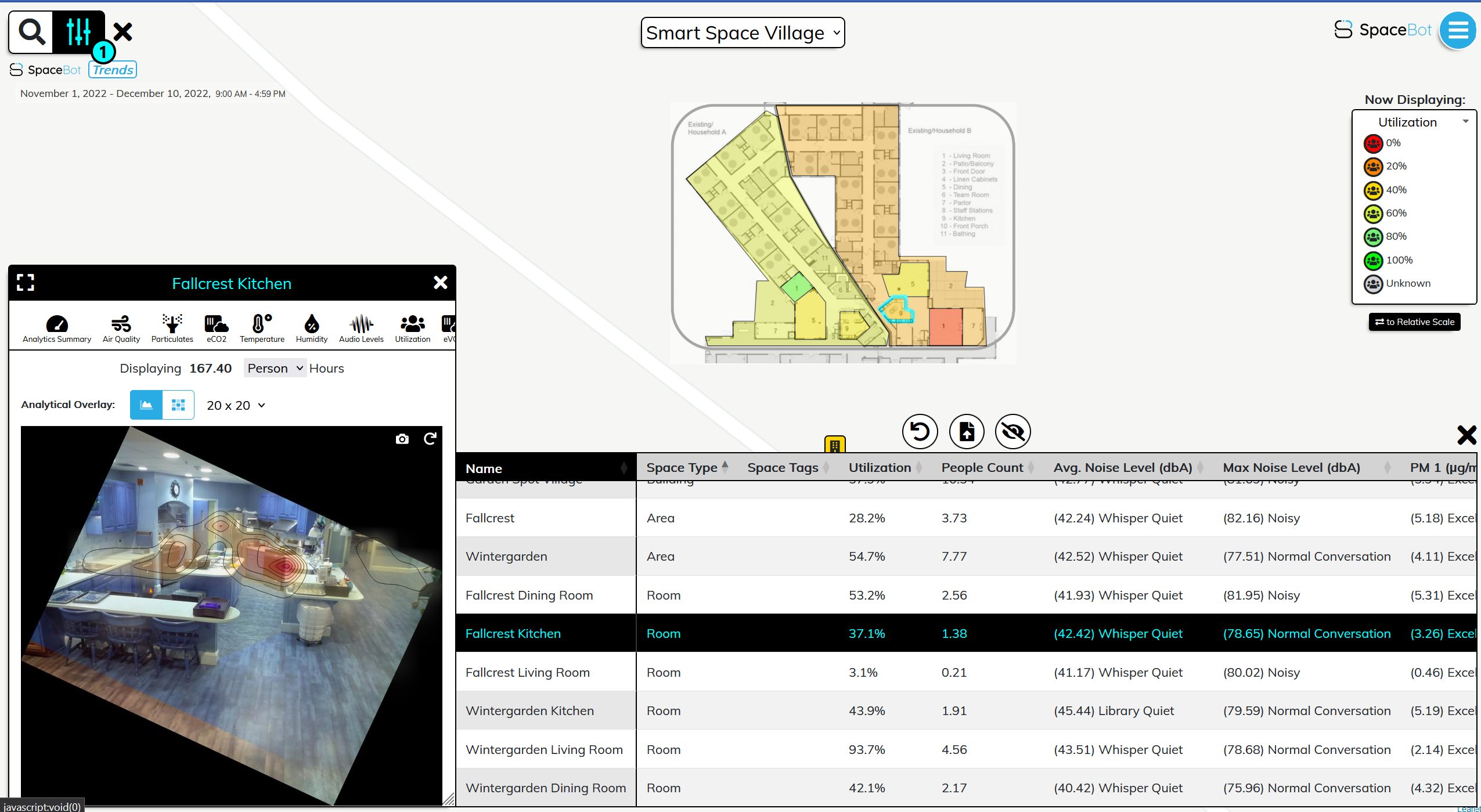Toggle the grid analytical overlay mode
Viewport: 1481px width, 812px height.
click(x=178, y=405)
